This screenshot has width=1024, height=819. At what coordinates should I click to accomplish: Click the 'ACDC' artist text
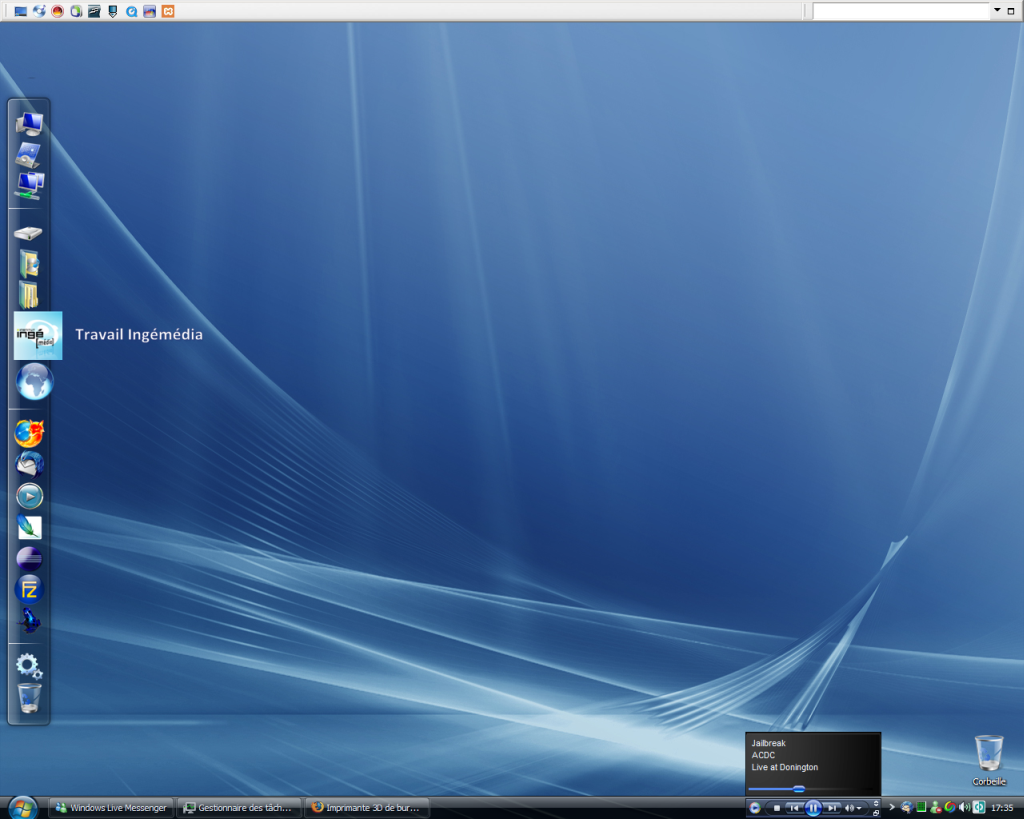(x=763, y=755)
